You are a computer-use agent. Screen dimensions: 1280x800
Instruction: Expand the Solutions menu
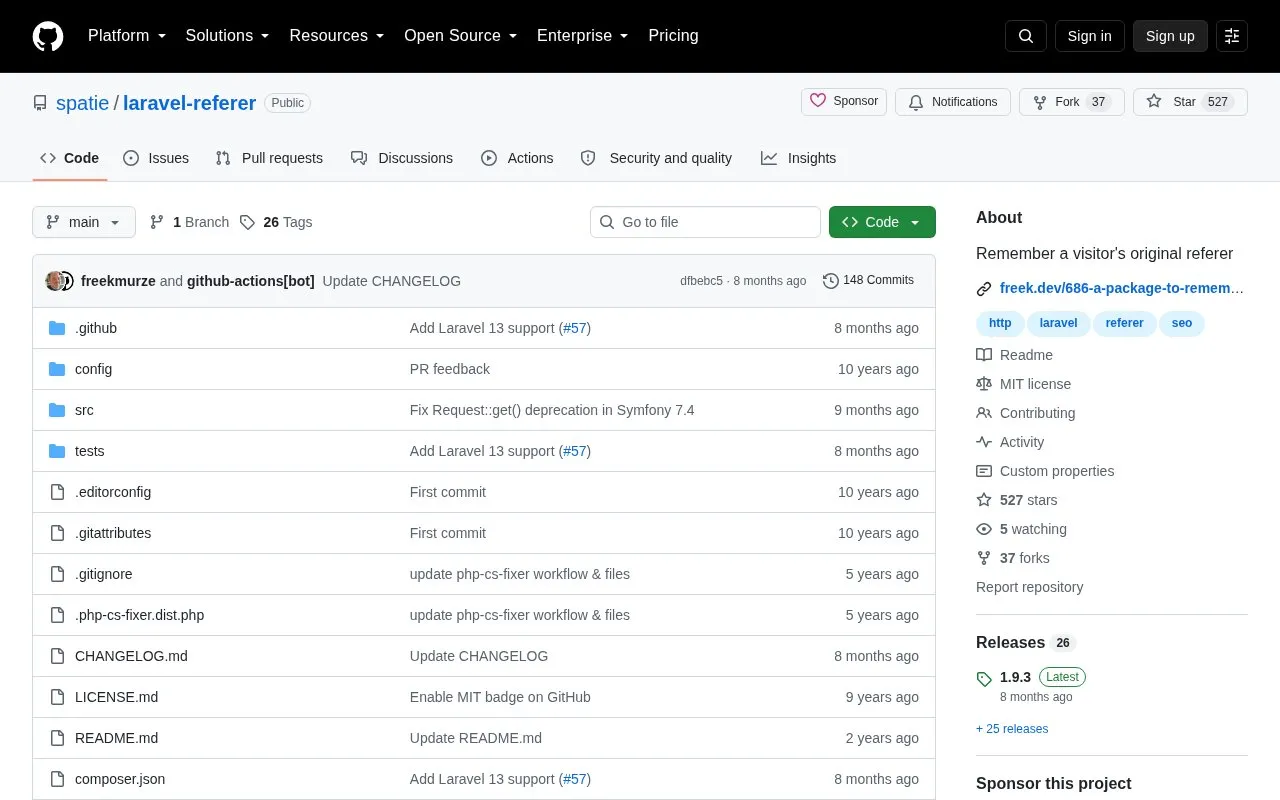pyautogui.click(x=228, y=36)
